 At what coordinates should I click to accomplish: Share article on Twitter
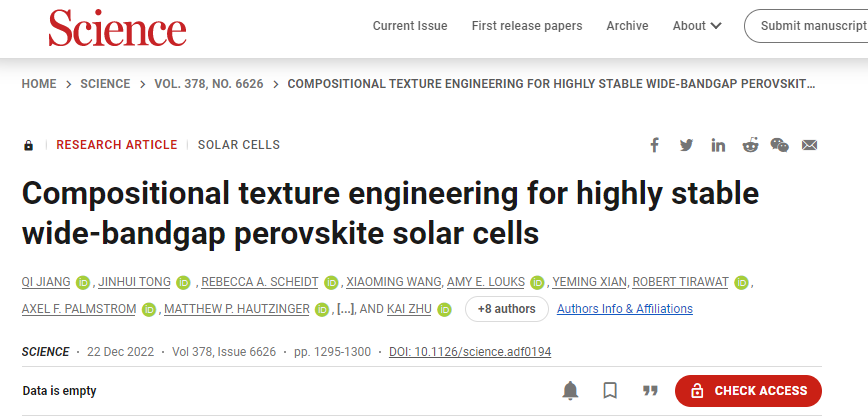[686, 145]
